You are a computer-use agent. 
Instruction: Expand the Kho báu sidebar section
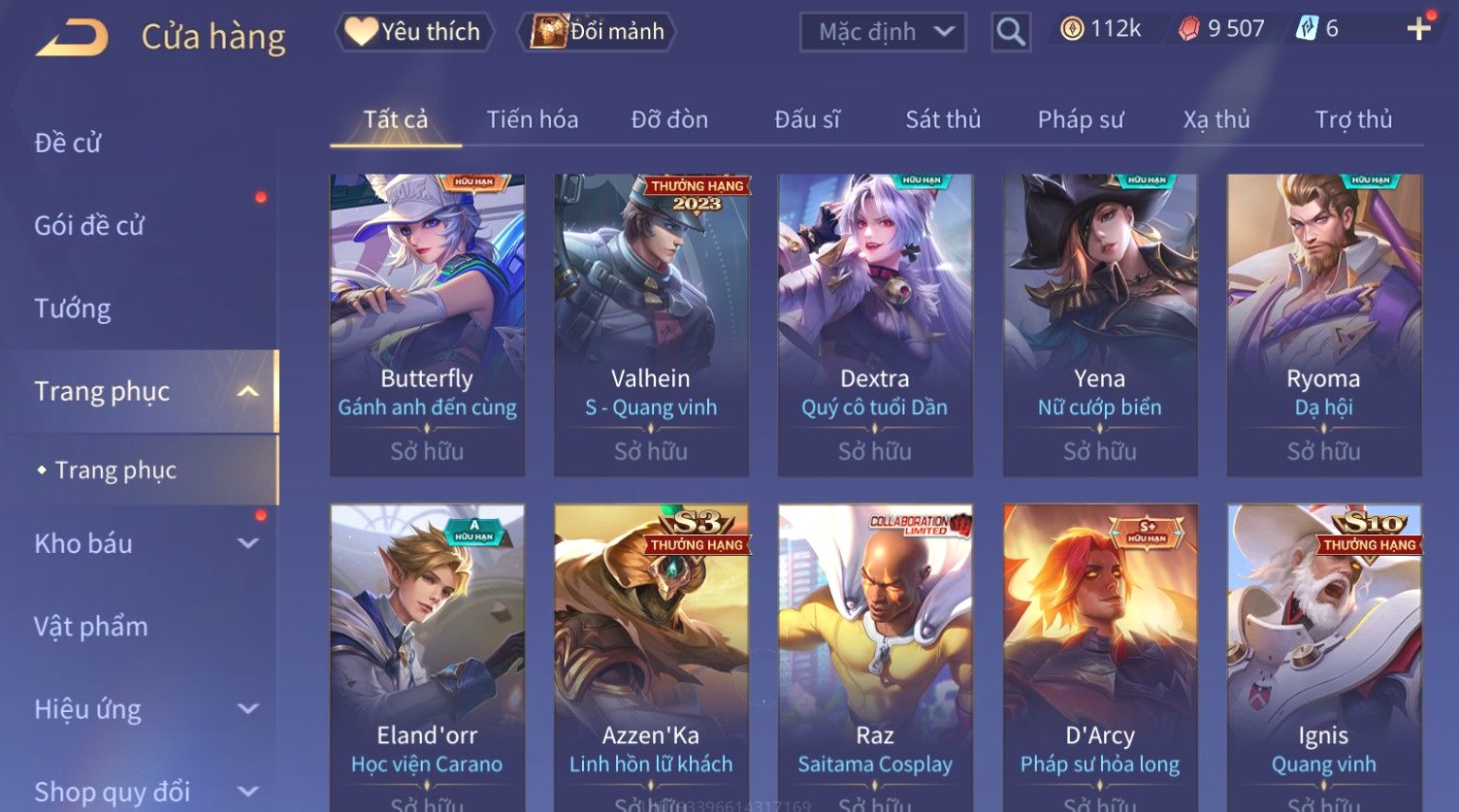click(248, 543)
